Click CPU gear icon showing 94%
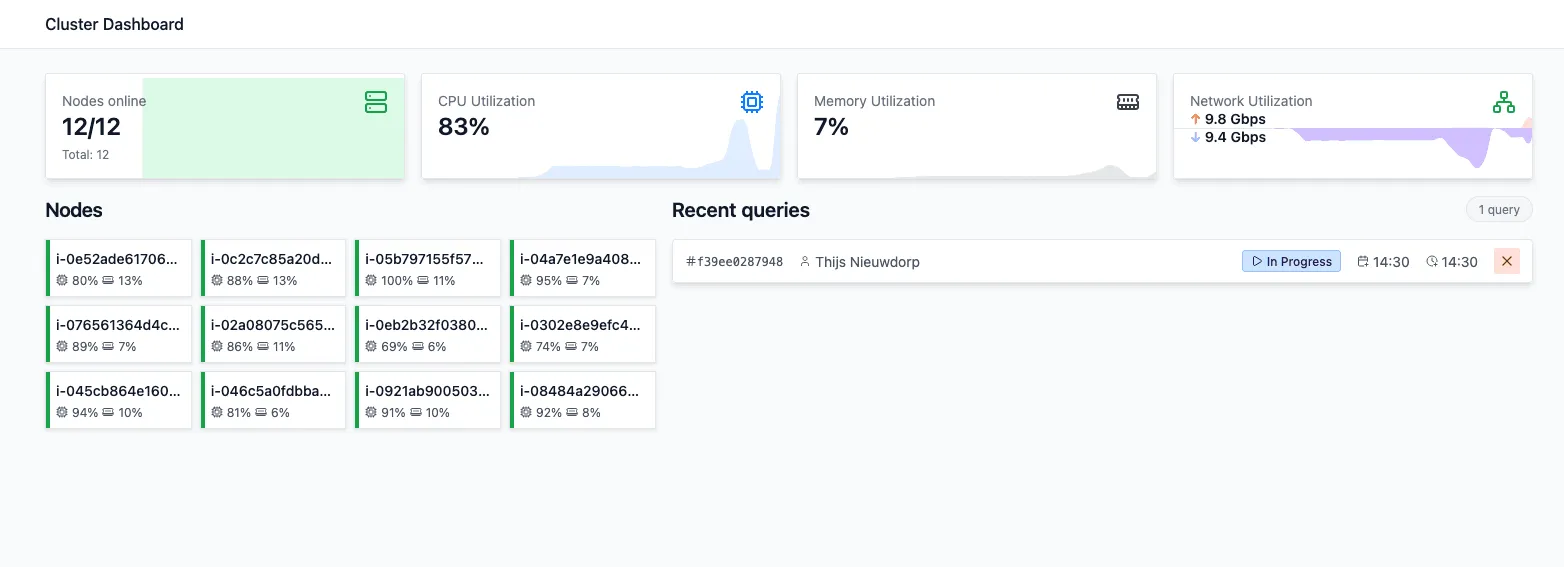 (62, 413)
